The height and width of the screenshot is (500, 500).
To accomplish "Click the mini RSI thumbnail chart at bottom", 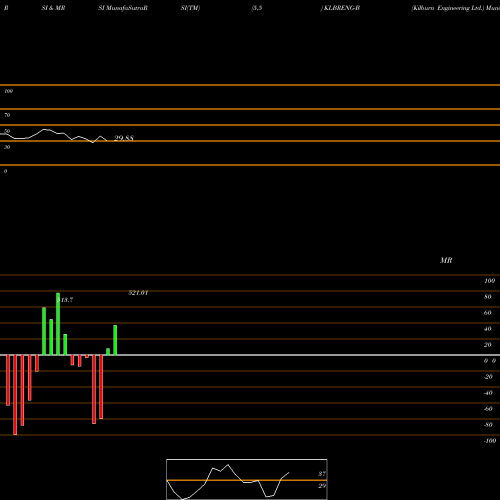I will [x=247, y=479].
